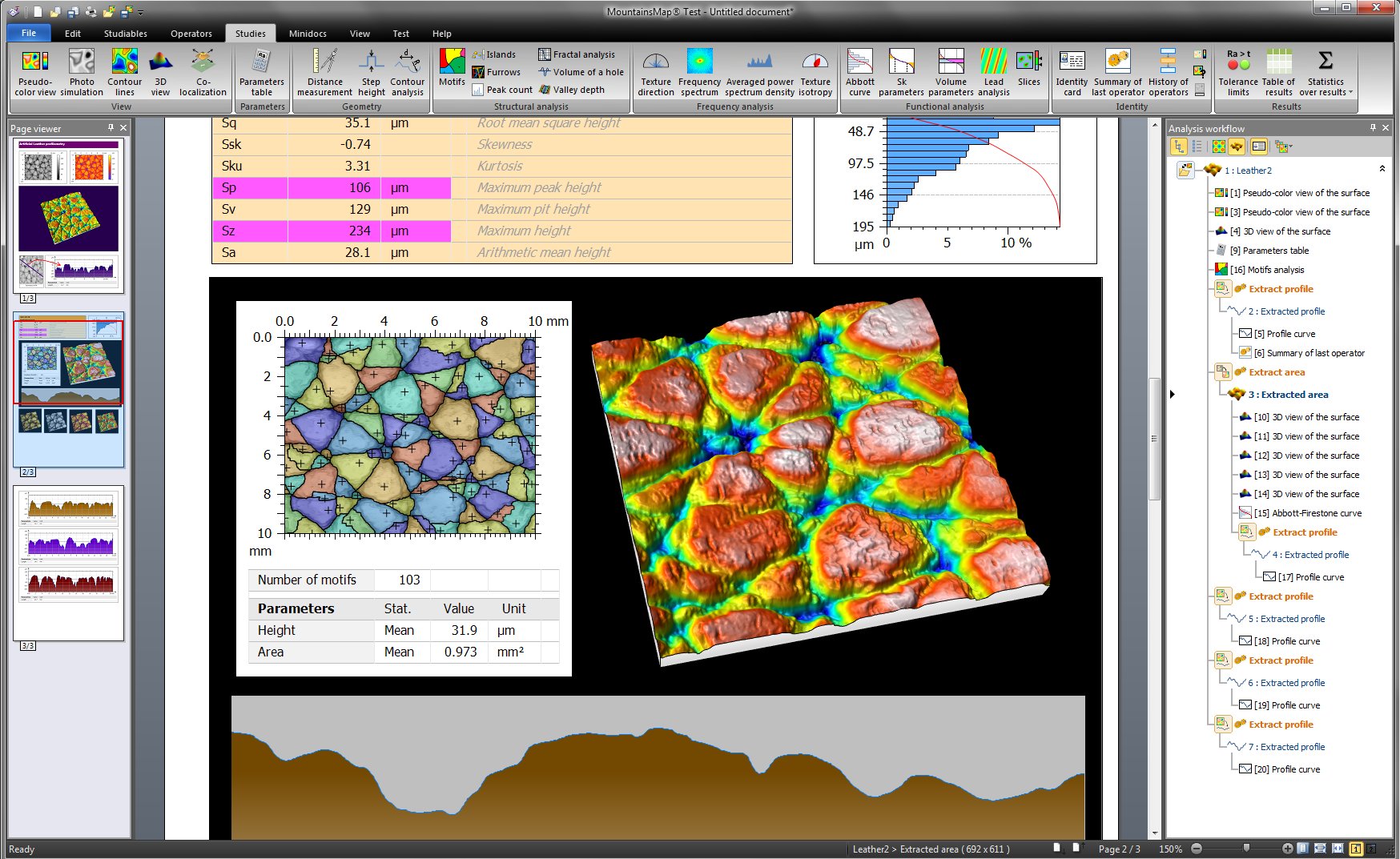Click the Abbott curve icon

(x=859, y=72)
